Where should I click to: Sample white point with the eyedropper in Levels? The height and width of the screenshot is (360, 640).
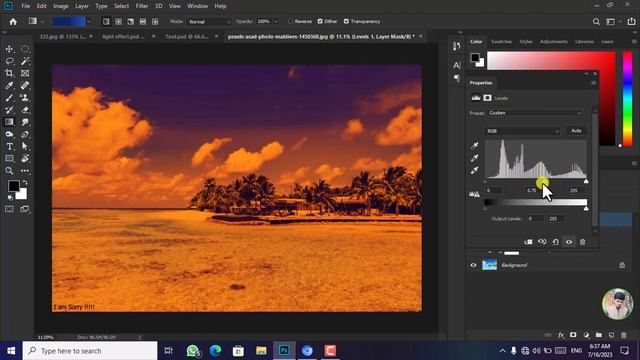pyautogui.click(x=475, y=170)
